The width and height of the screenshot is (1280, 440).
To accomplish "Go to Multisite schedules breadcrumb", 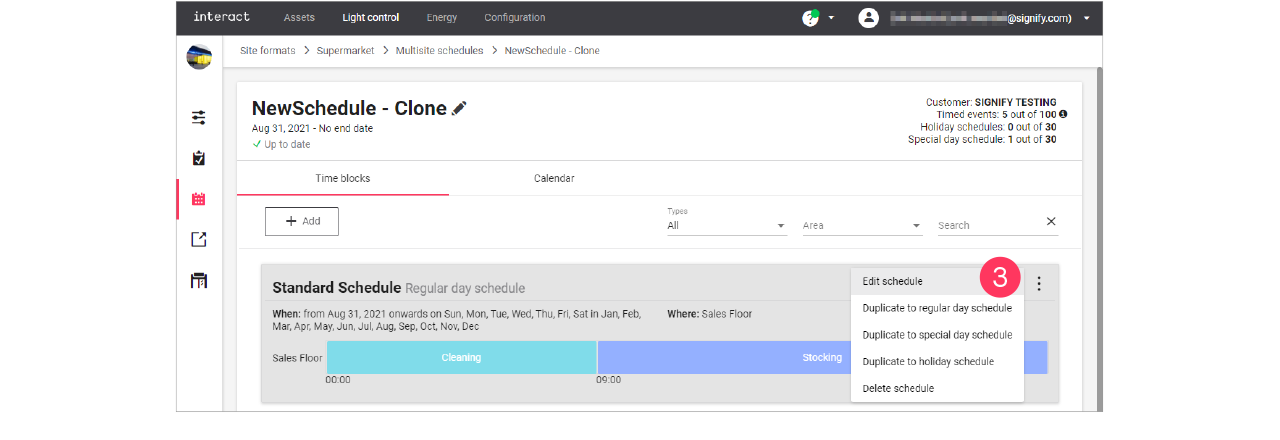I will pos(439,50).
